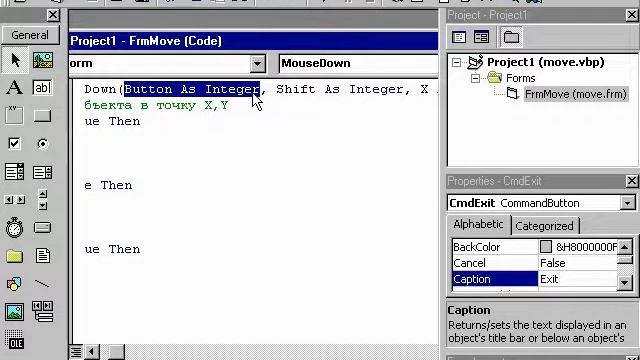Select the OptionButton control tool
The height and width of the screenshot is (360, 640).
click(42, 144)
